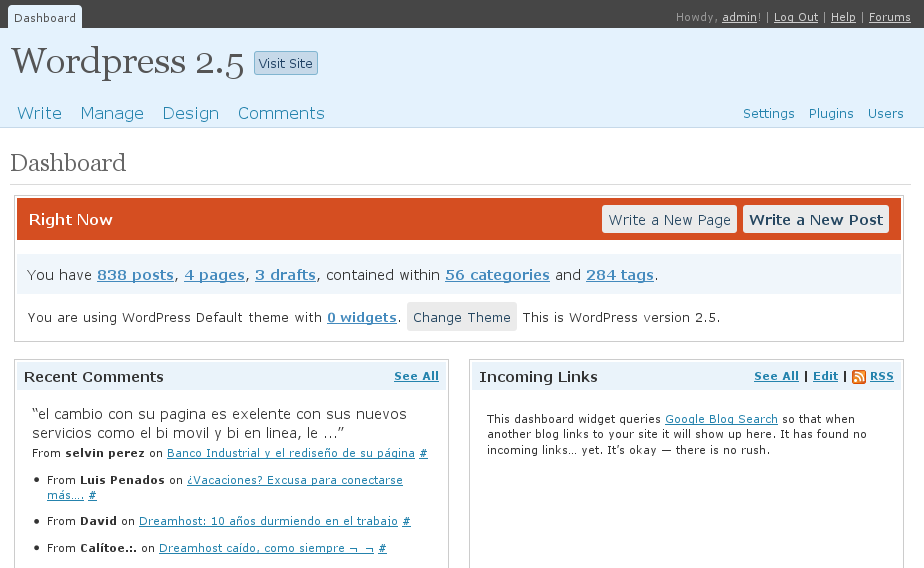The height and width of the screenshot is (568, 924).
Task: Click the text 'This is WordPress version 2.5.'
Action: point(621,318)
